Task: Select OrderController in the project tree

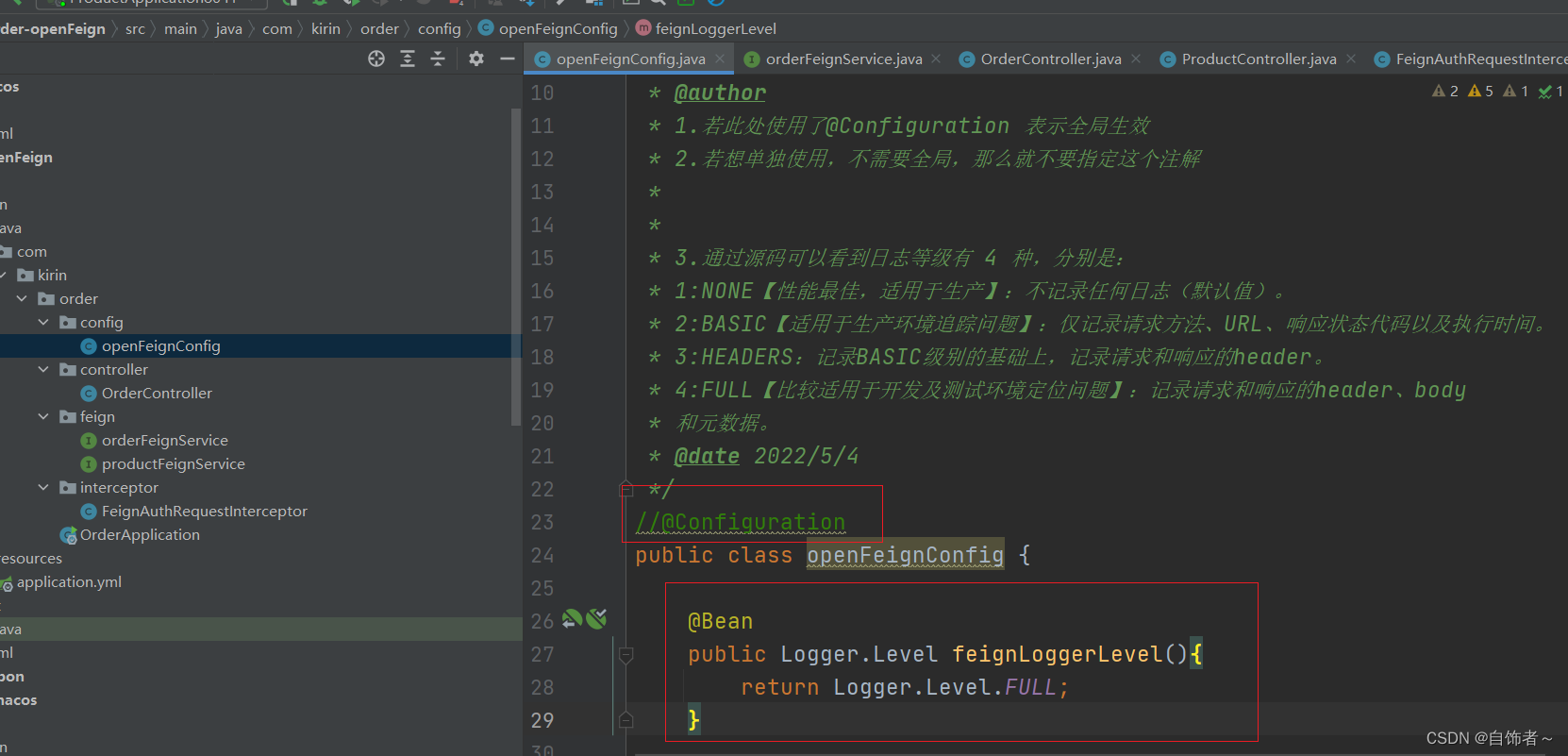Action: point(157,394)
